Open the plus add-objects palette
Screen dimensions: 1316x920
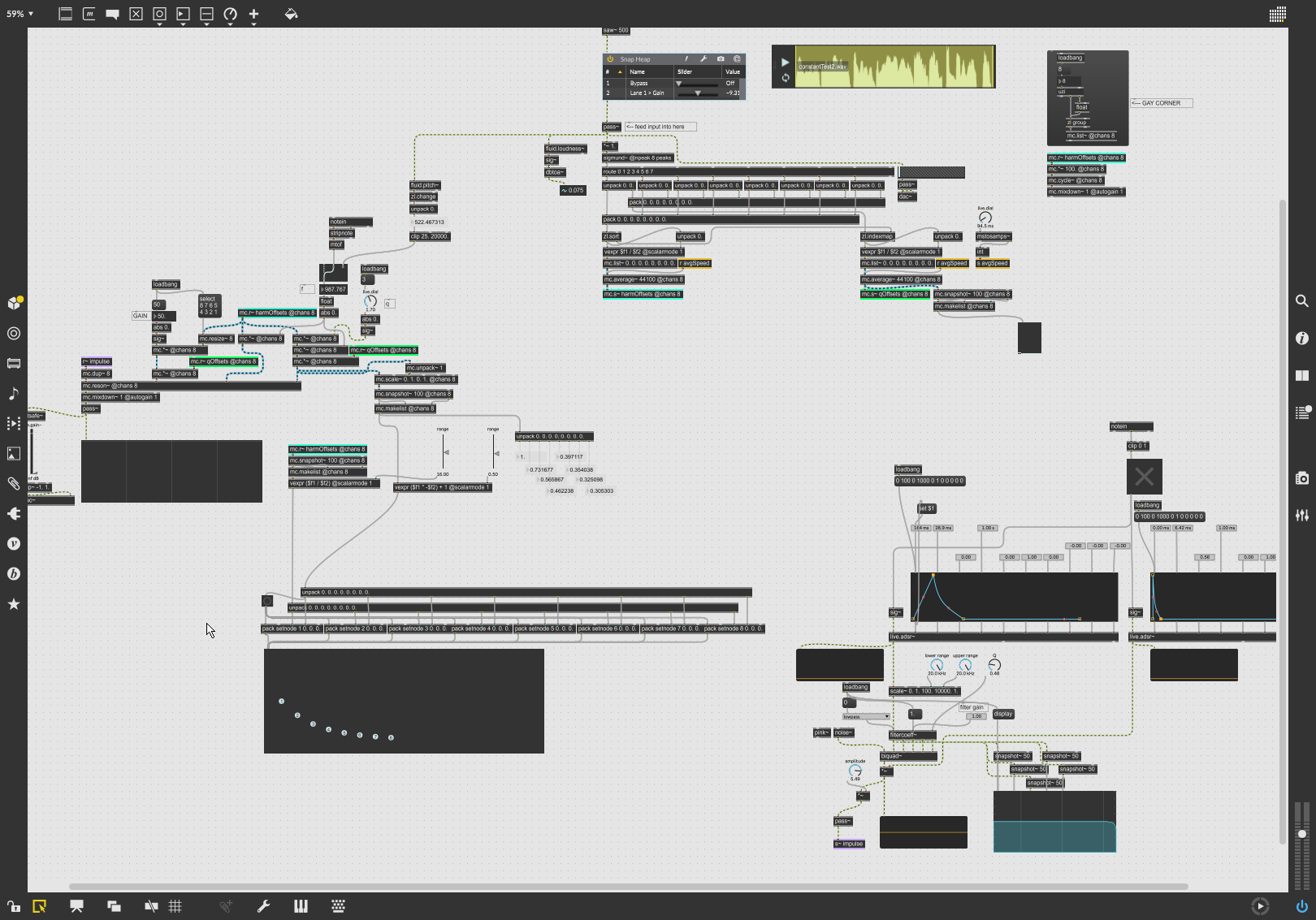(254, 14)
